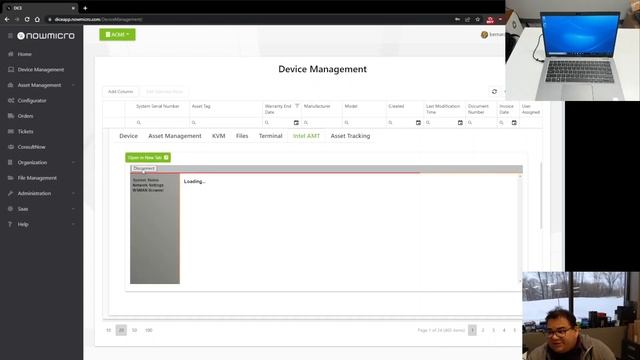Go to page 4 of the grid

tap(504, 330)
